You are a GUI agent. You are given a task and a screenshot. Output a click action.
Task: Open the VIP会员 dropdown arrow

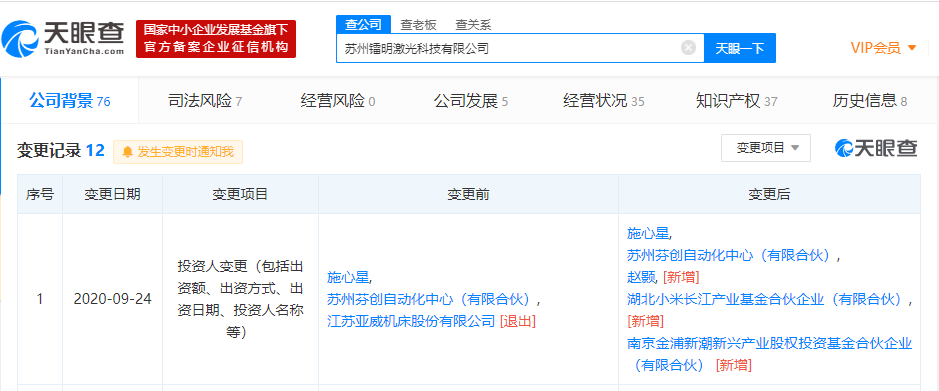(912, 48)
